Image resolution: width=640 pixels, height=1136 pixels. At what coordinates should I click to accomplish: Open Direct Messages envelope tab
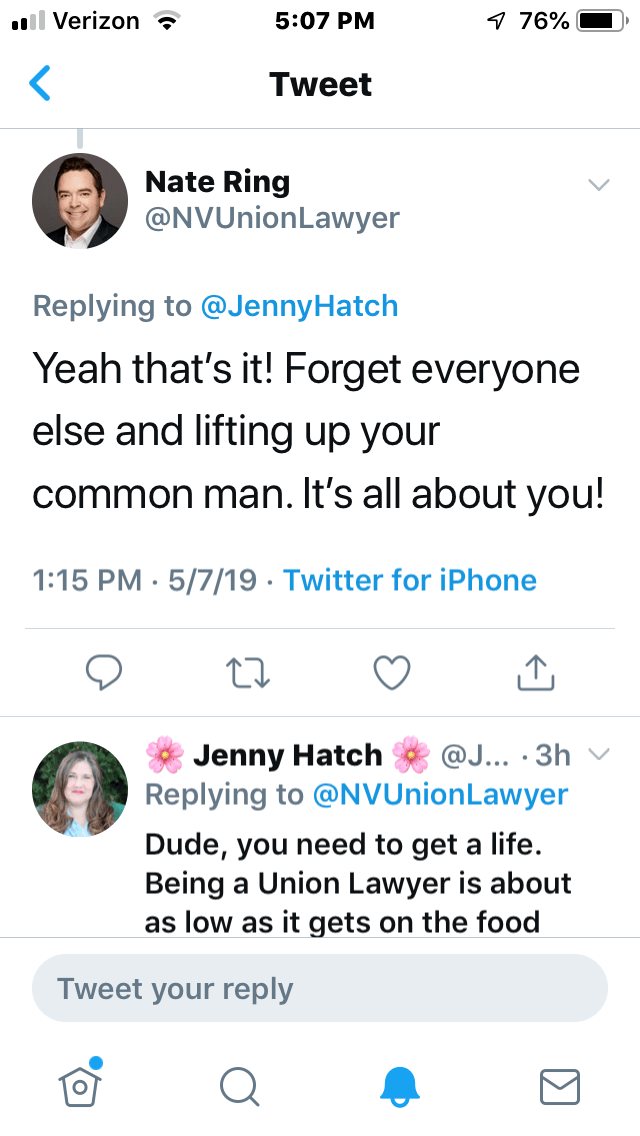559,1085
